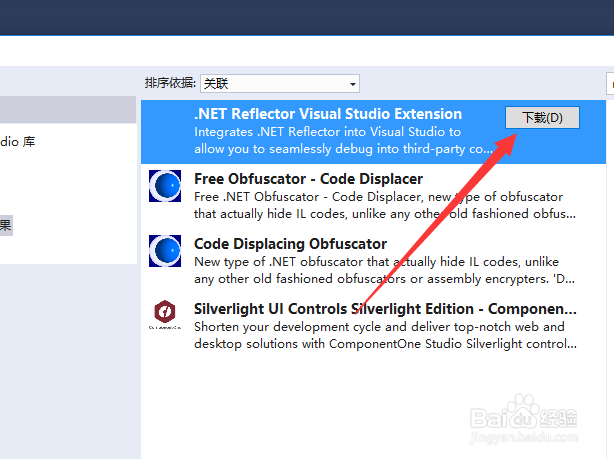Select the highlighted '果' item in left panel

(6, 226)
